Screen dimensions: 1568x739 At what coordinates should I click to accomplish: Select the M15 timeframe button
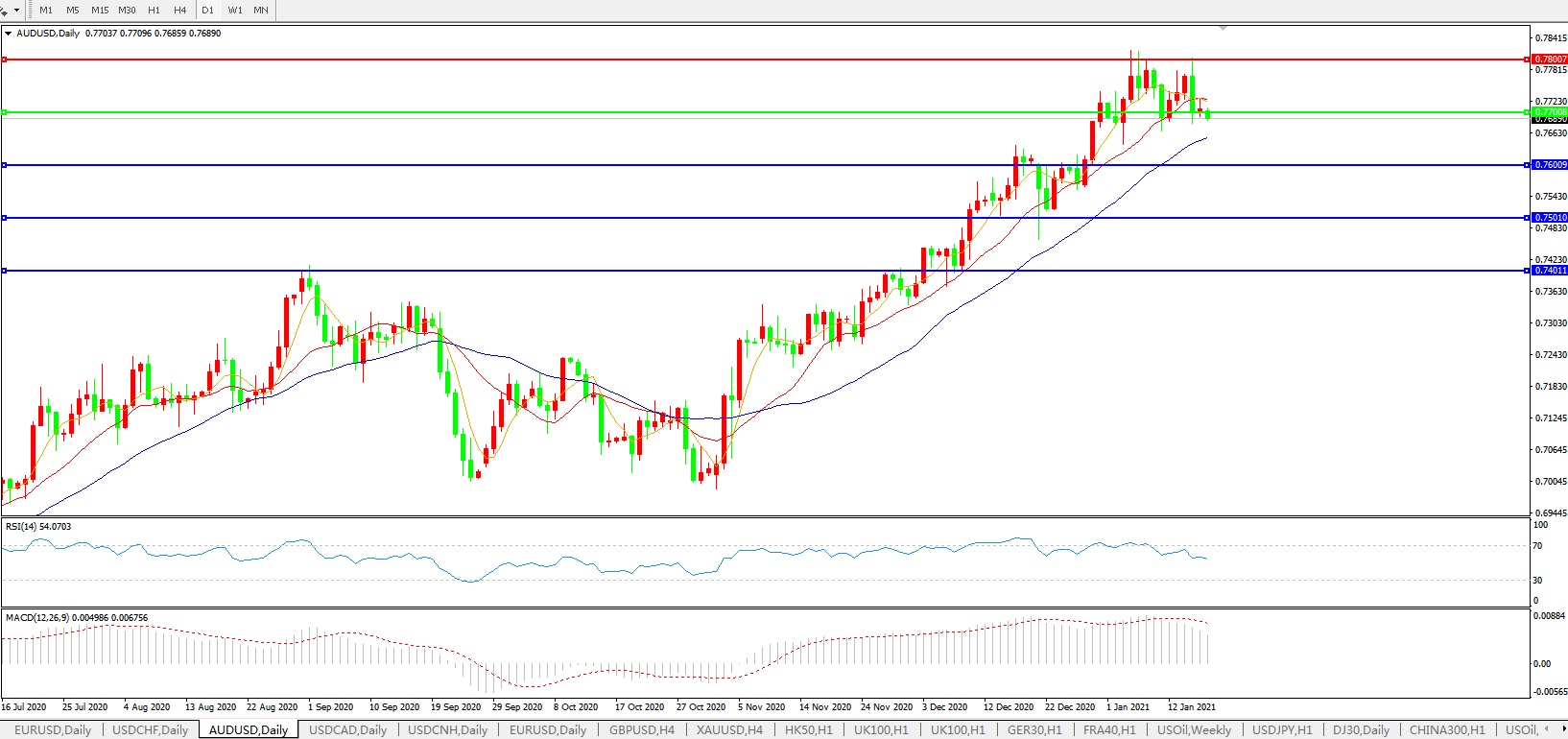coord(100,10)
